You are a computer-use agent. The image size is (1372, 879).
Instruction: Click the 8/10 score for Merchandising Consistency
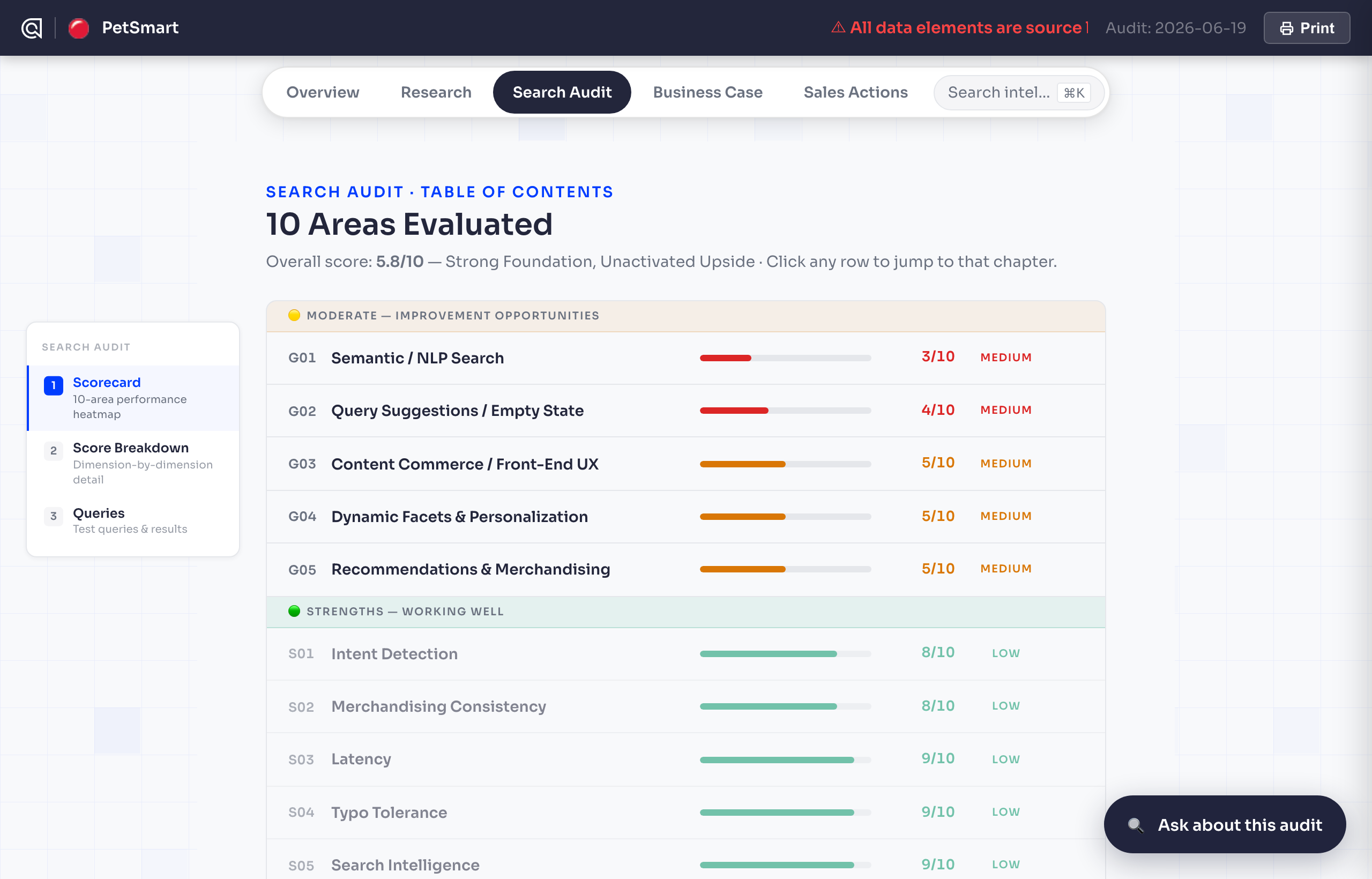[x=938, y=705]
